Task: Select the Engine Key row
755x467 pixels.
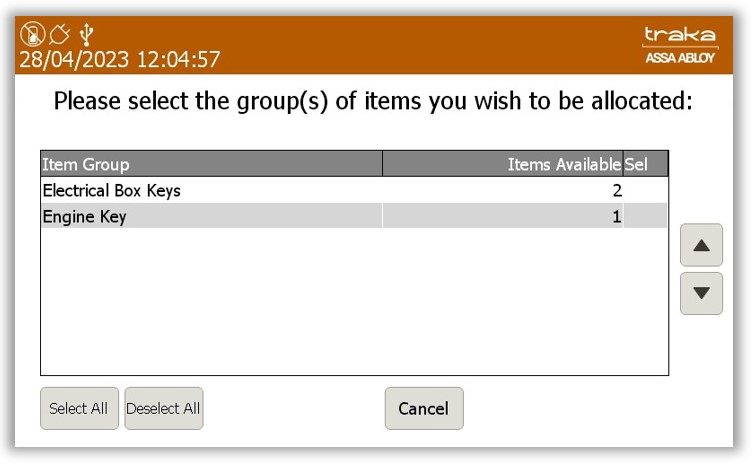Action: click(x=354, y=216)
